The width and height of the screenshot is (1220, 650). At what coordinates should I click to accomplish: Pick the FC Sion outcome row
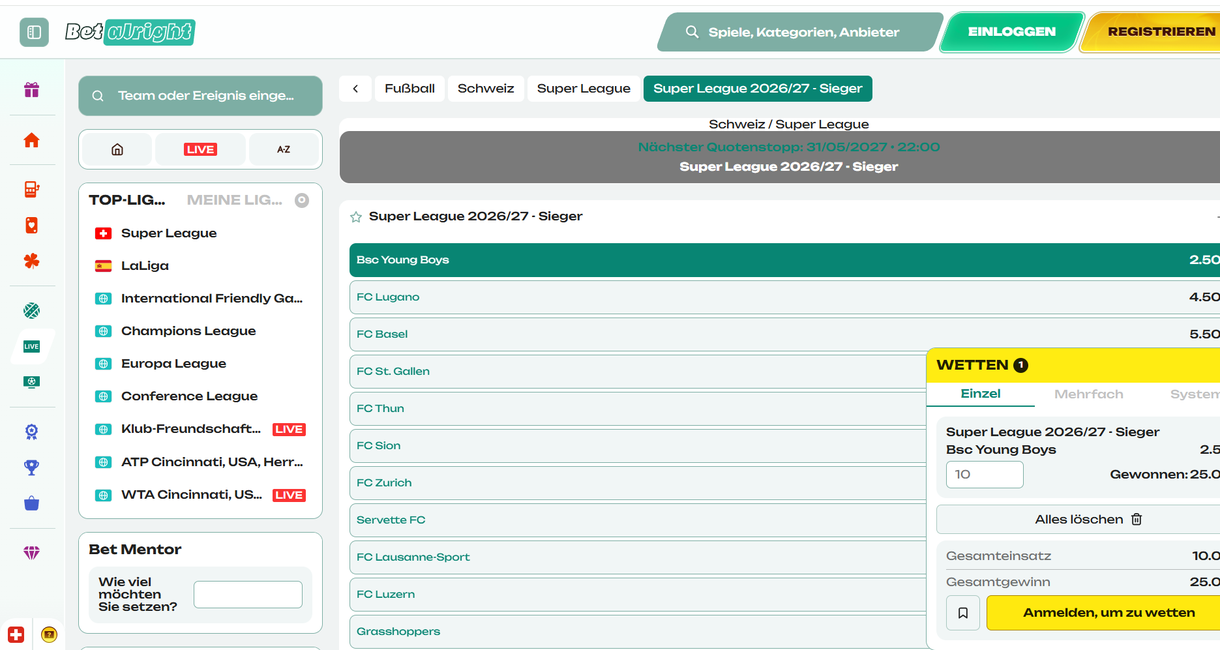(x=638, y=445)
